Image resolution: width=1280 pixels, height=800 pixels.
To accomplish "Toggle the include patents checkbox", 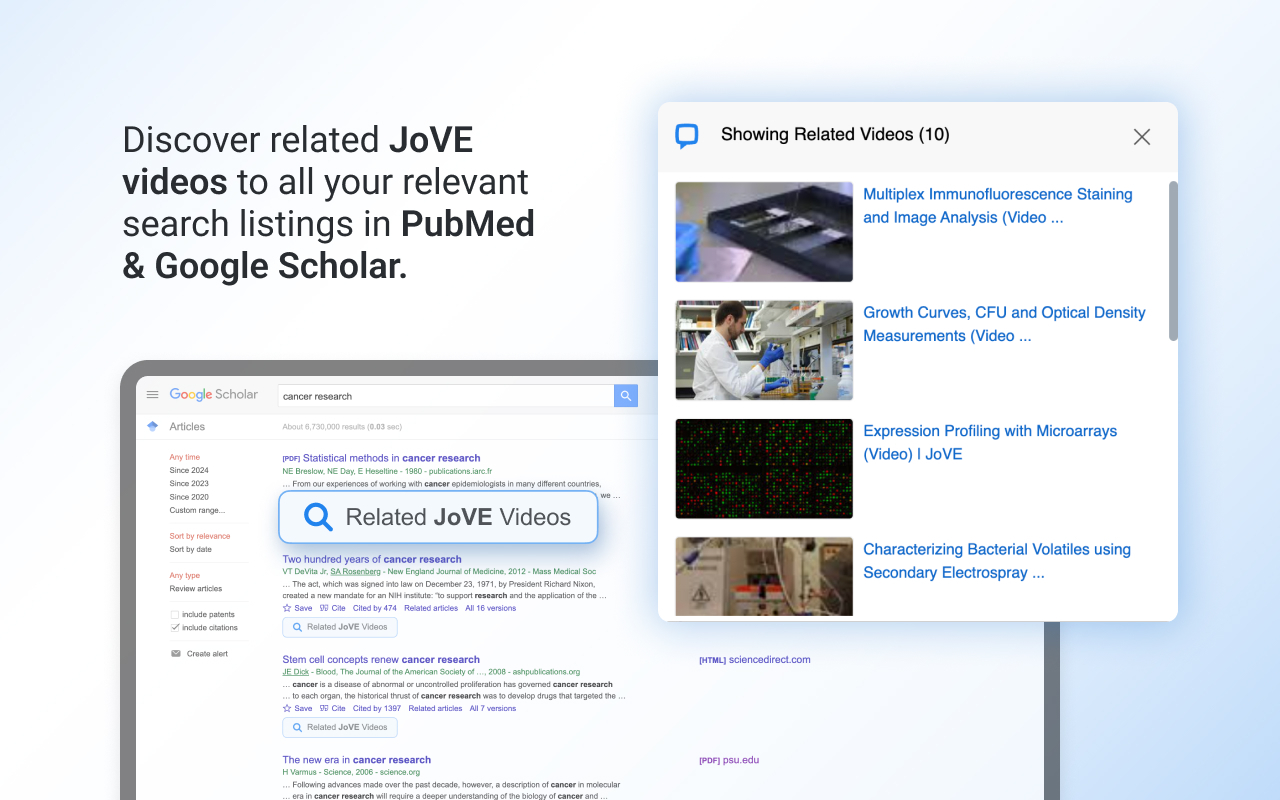I will [175, 615].
